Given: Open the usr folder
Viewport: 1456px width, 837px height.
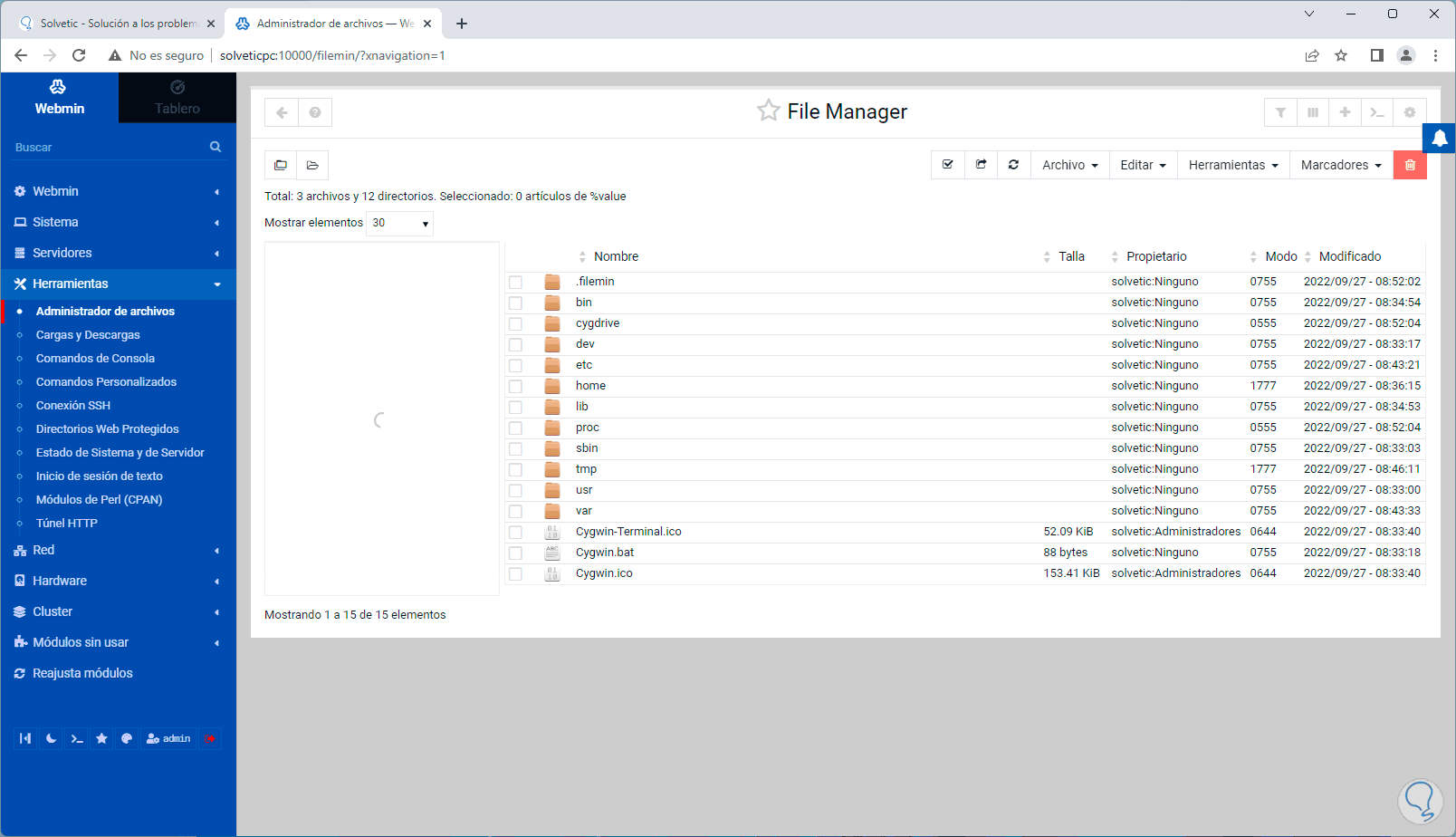Looking at the screenshot, I should pos(584,490).
